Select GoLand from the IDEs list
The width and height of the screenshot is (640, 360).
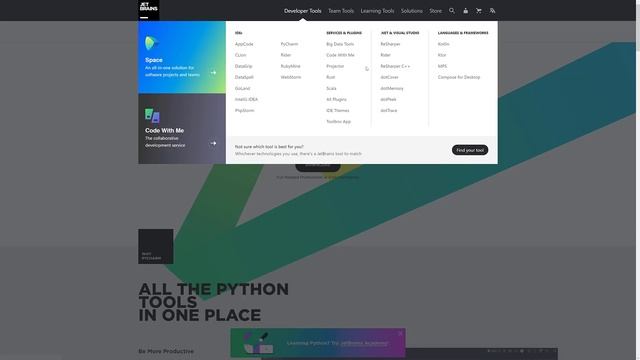[242, 88]
